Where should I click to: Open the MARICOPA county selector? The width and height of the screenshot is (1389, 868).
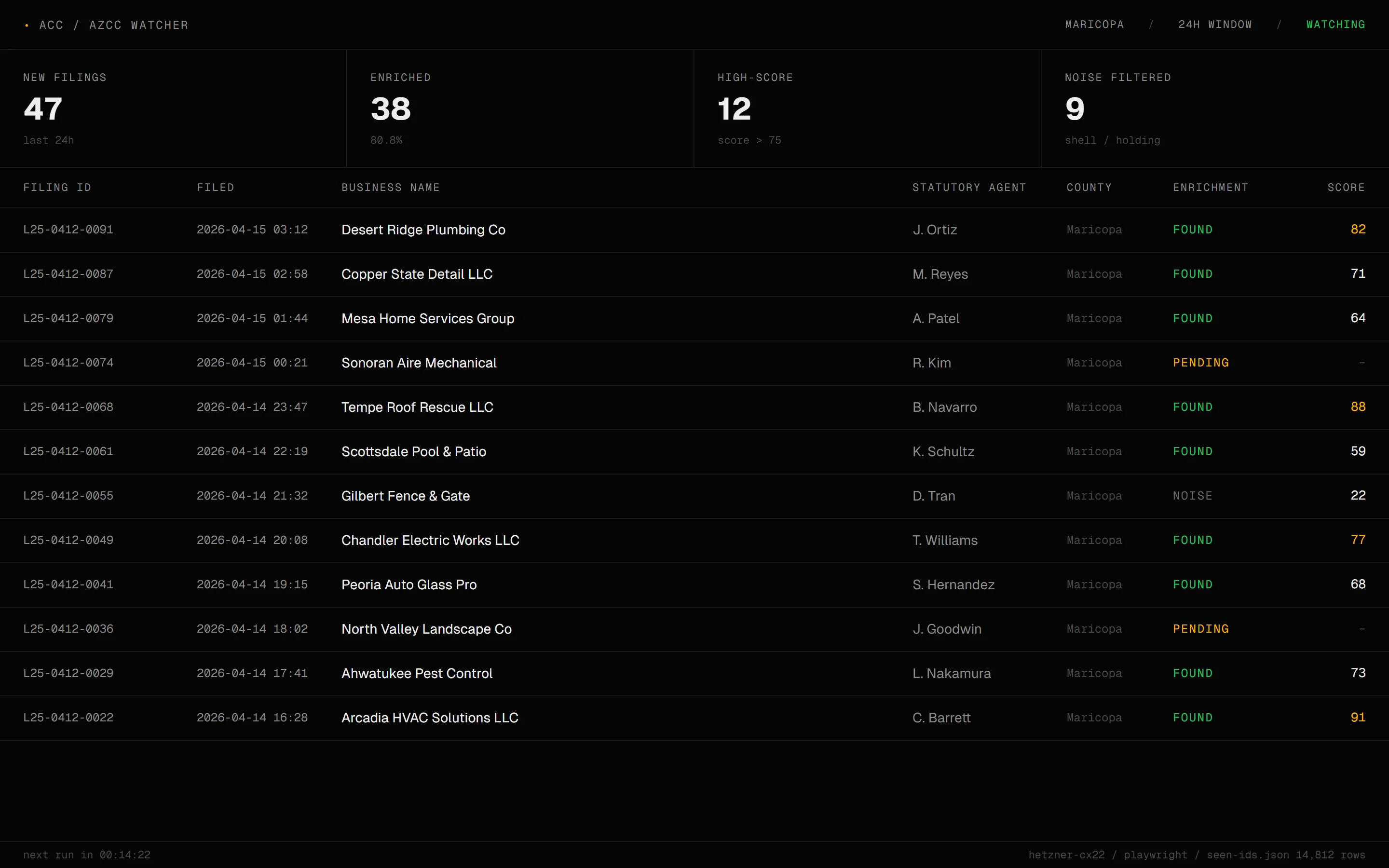point(1094,25)
